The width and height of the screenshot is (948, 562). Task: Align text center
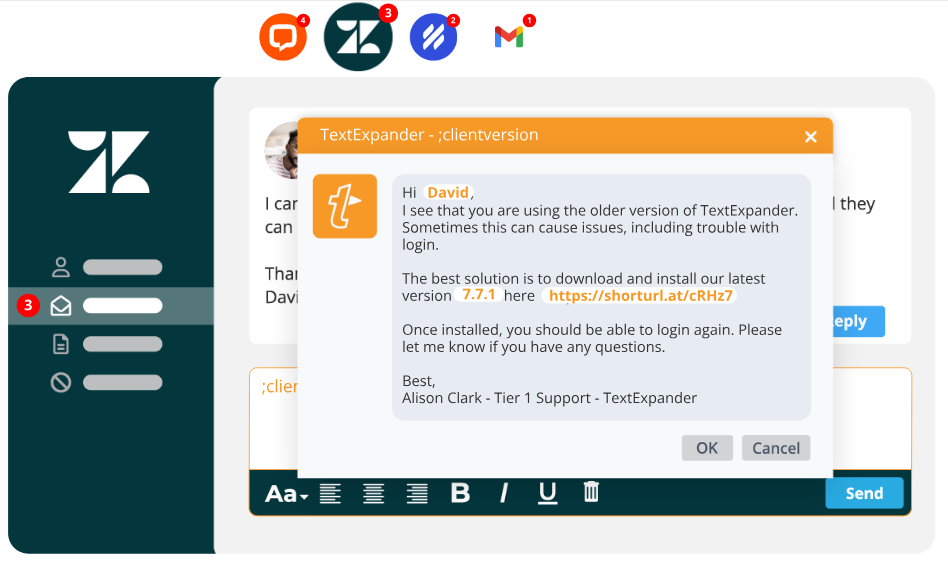(374, 493)
